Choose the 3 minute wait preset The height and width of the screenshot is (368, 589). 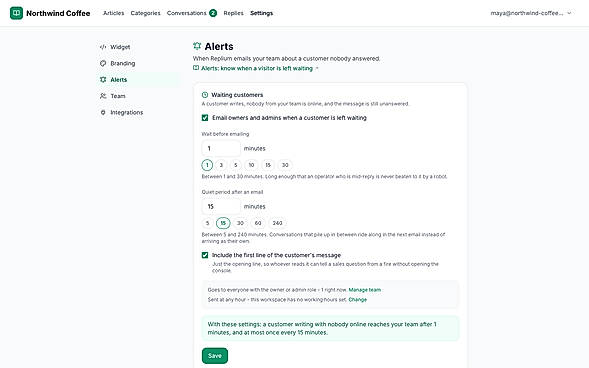pyautogui.click(x=221, y=165)
